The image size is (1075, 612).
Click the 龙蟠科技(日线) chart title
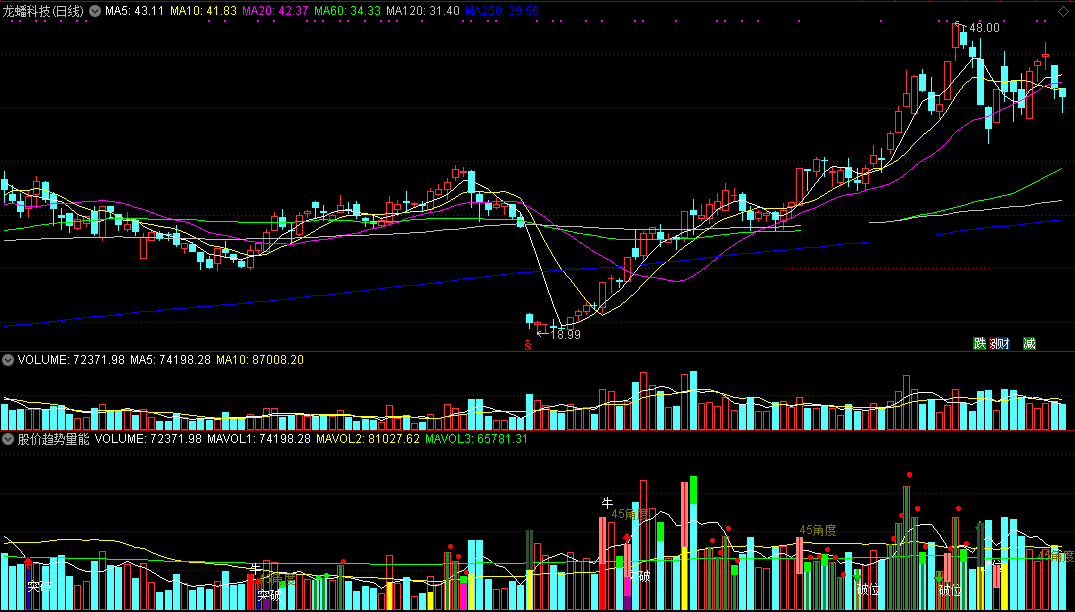pos(43,11)
